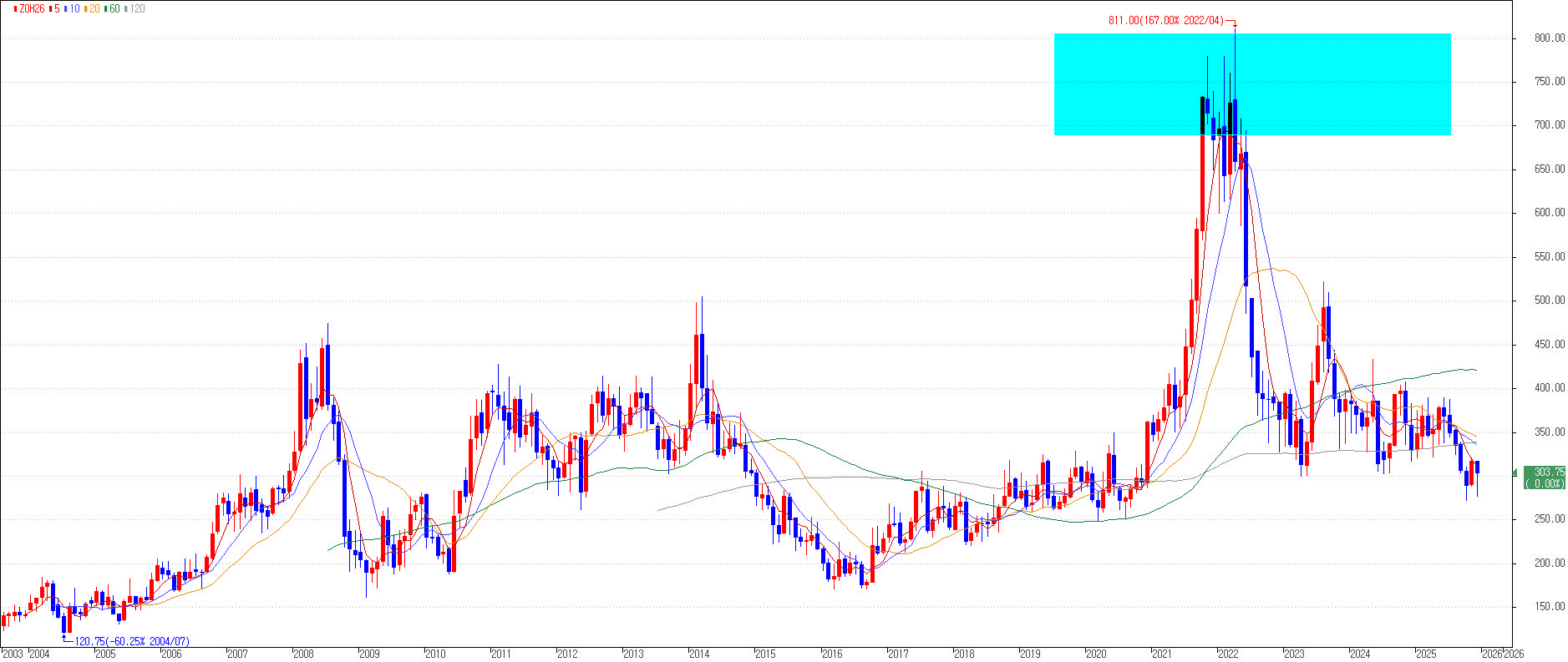Click the 2022 label on time axis
This screenshot has height=662, width=1568.
click(1227, 654)
